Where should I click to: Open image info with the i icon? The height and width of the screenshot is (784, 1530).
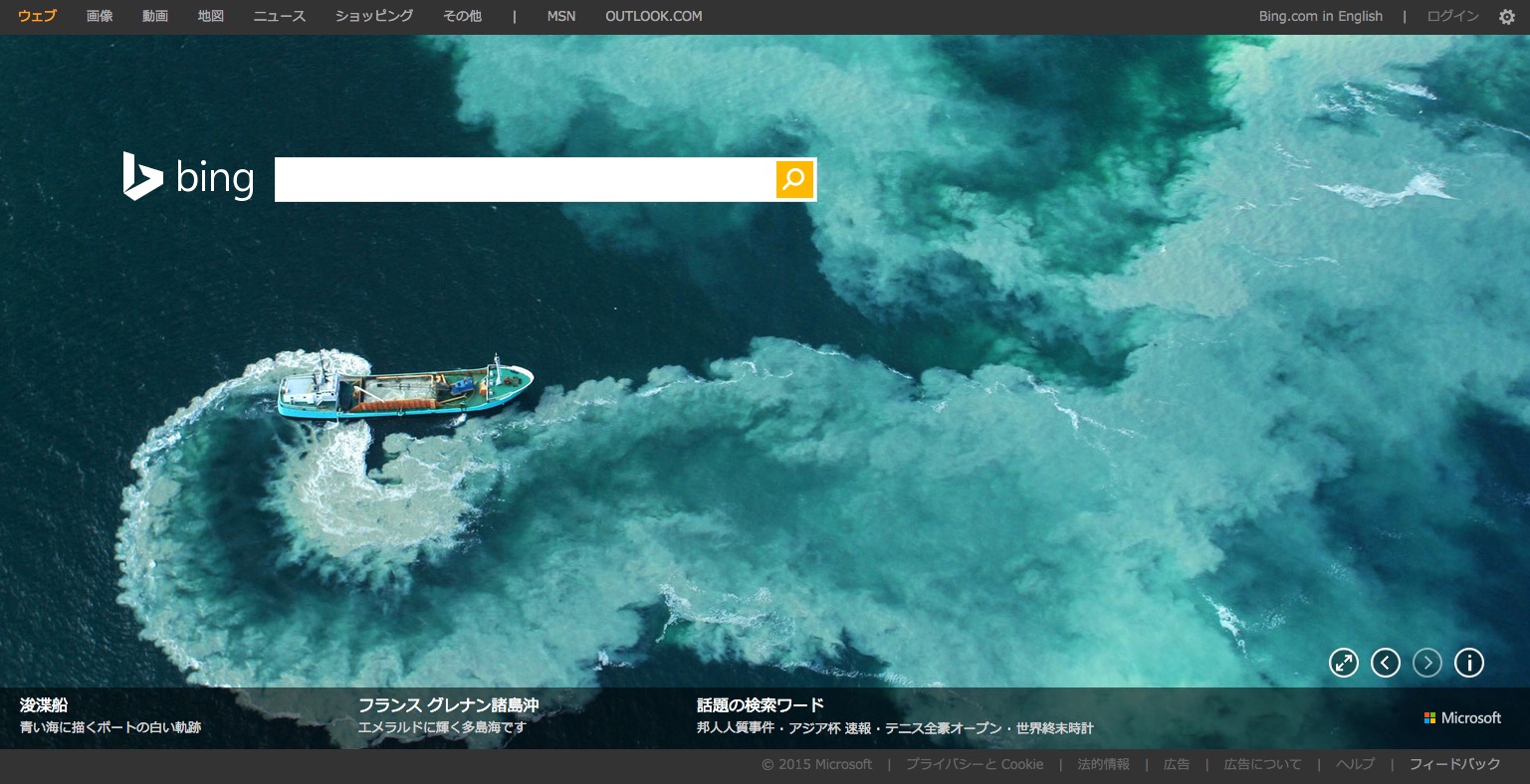click(x=1469, y=663)
